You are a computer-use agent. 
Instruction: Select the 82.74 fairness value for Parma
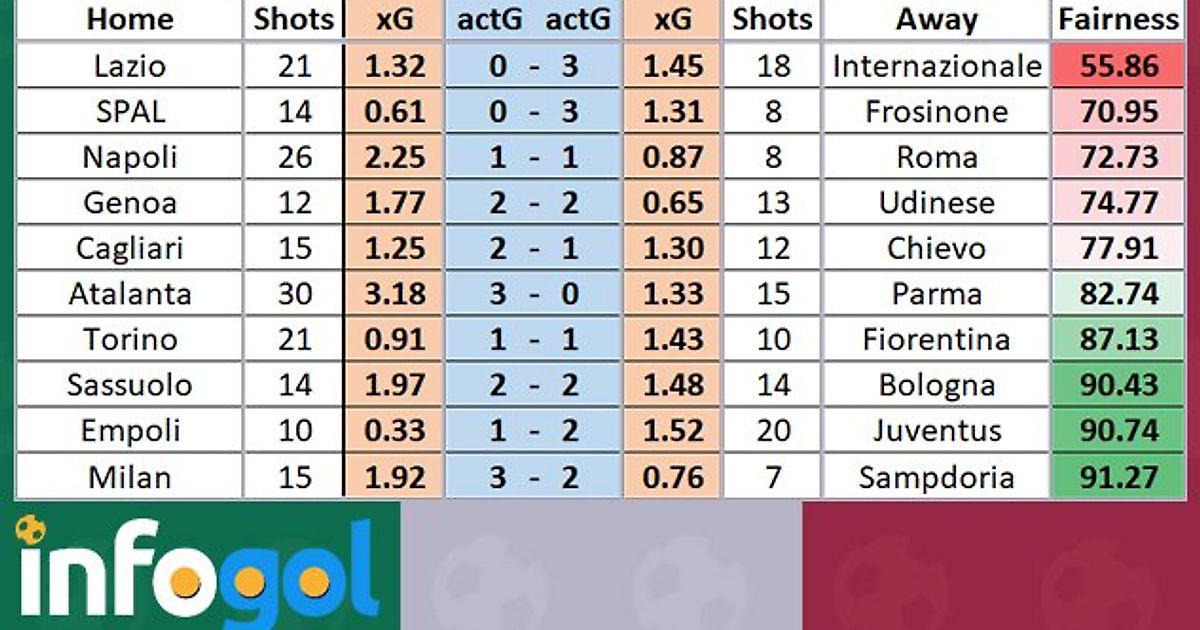tap(1119, 294)
